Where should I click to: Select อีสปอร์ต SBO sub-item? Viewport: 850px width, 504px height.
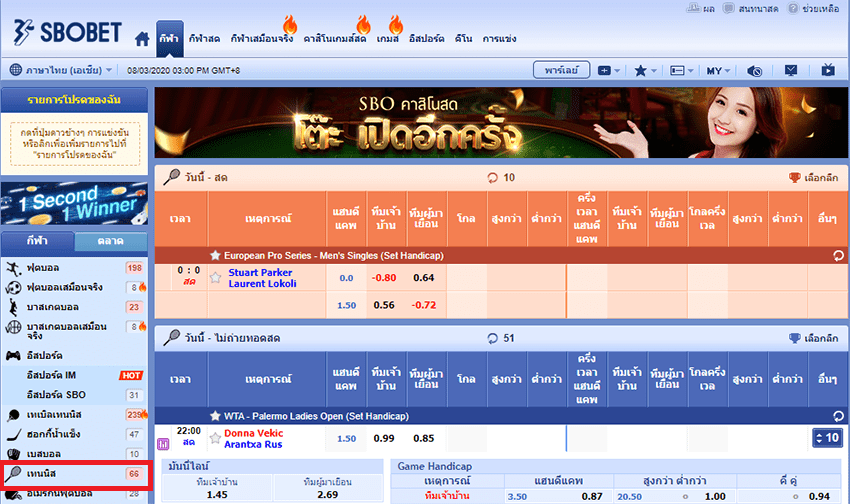[74, 395]
